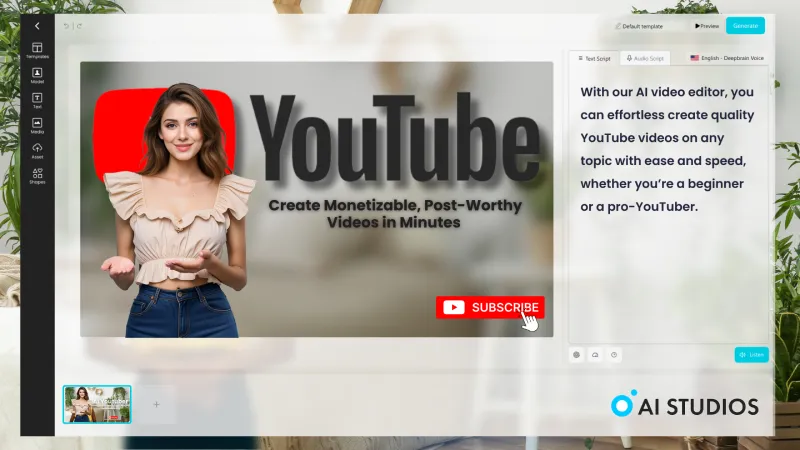800x450 pixels.
Task: Switch to the Audio Script tab
Action: pos(645,58)
